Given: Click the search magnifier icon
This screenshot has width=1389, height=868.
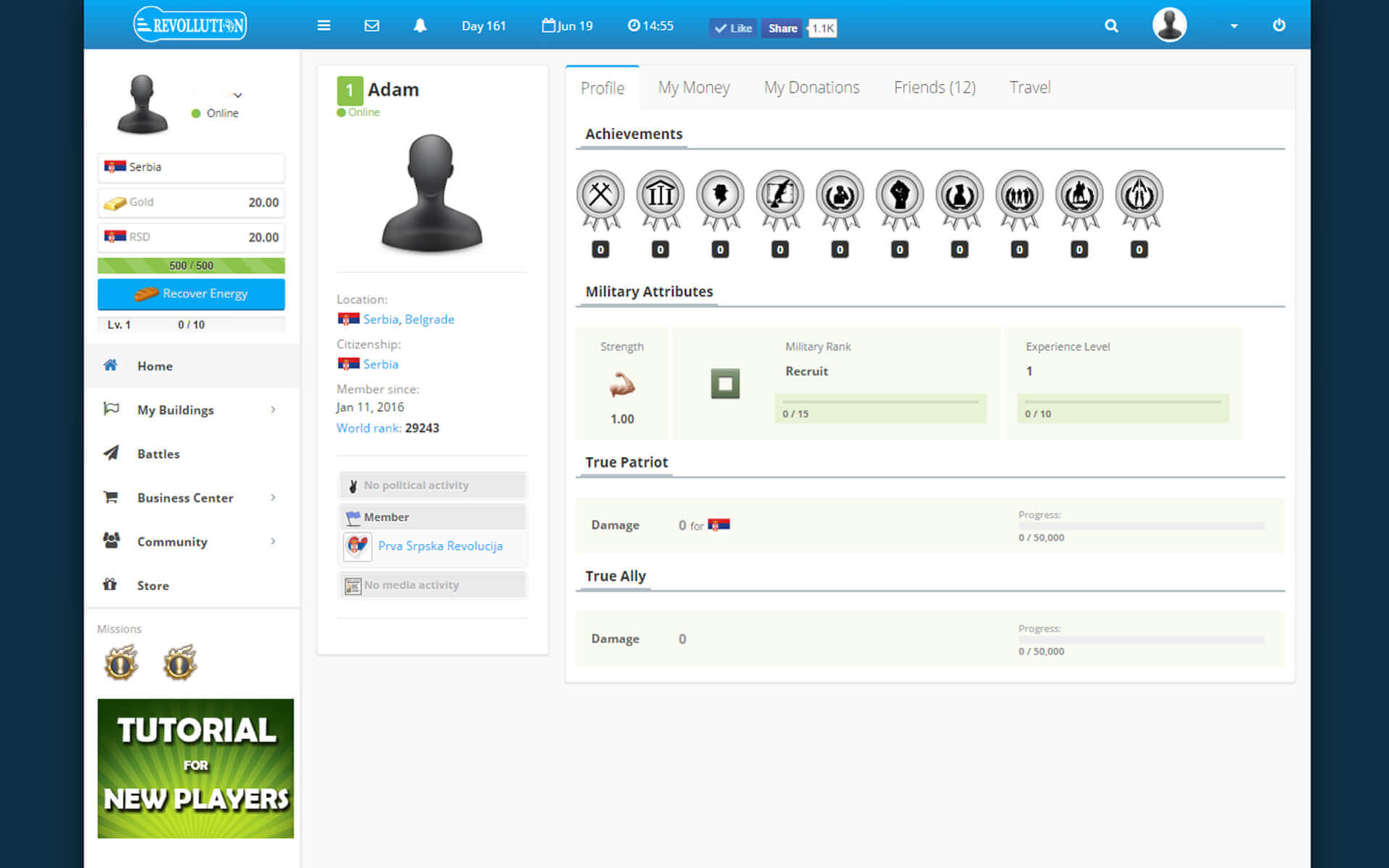Looking at the screenshot, I should [x=1111, y=26].
